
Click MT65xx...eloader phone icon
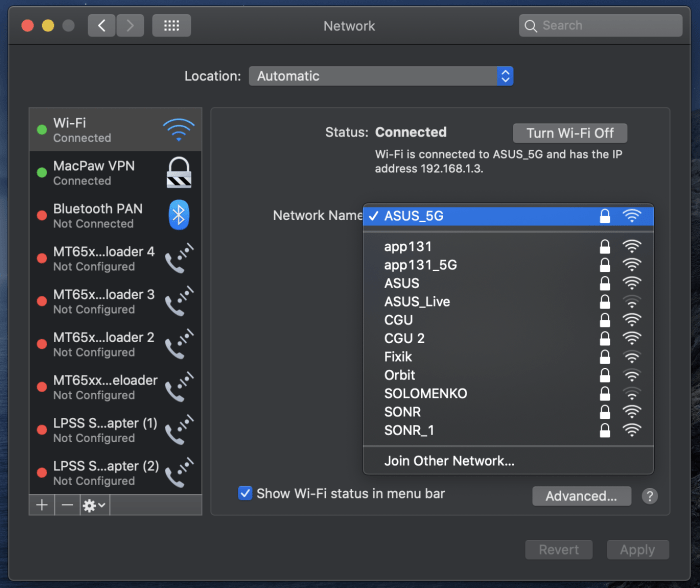[179, 387]
